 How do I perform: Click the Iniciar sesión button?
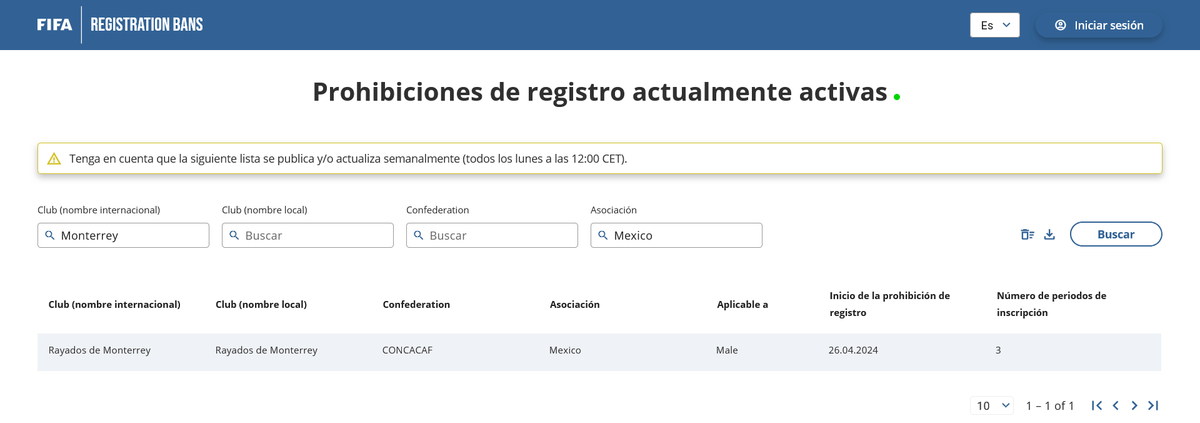tap(1099, 25)
